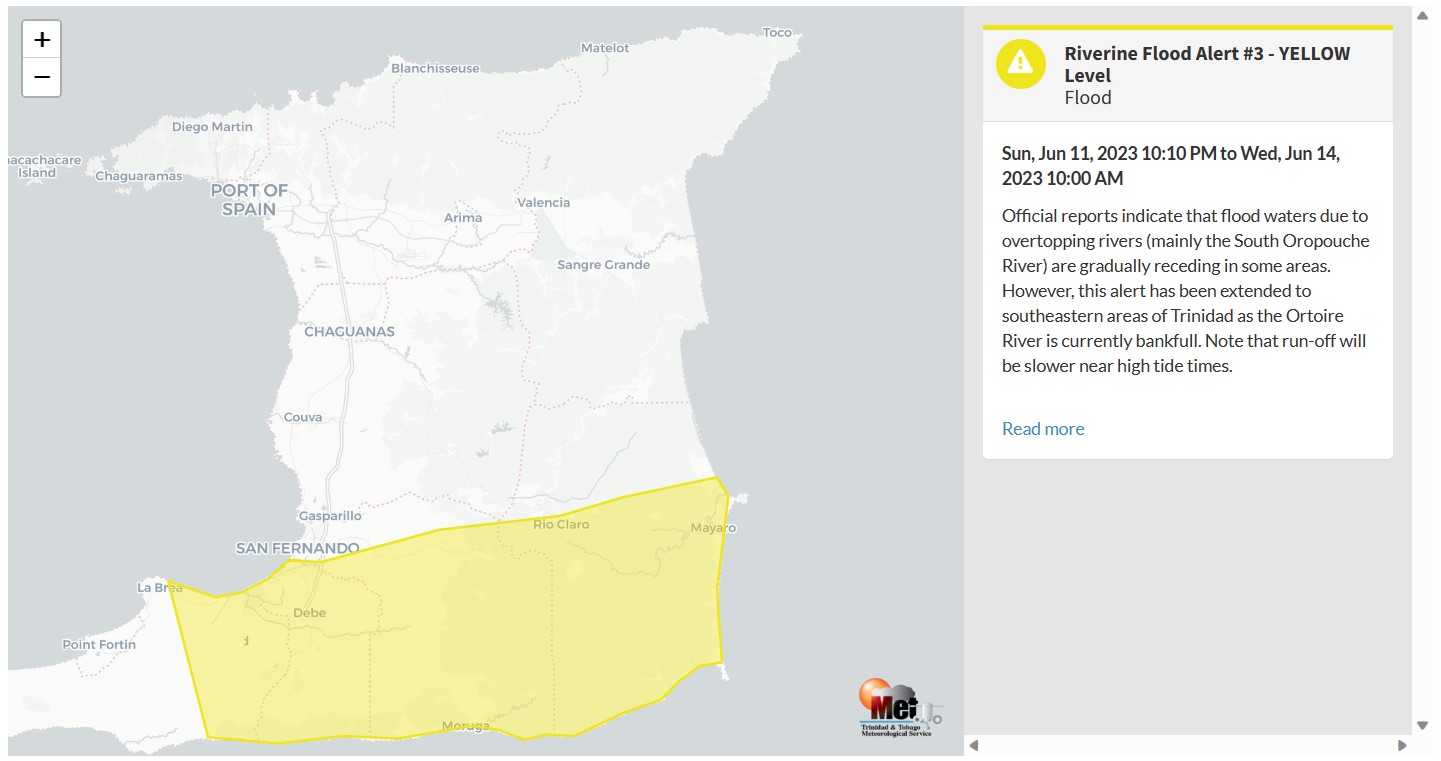Open the Read more link
1441x761 pixels.
pos(1043,429)
